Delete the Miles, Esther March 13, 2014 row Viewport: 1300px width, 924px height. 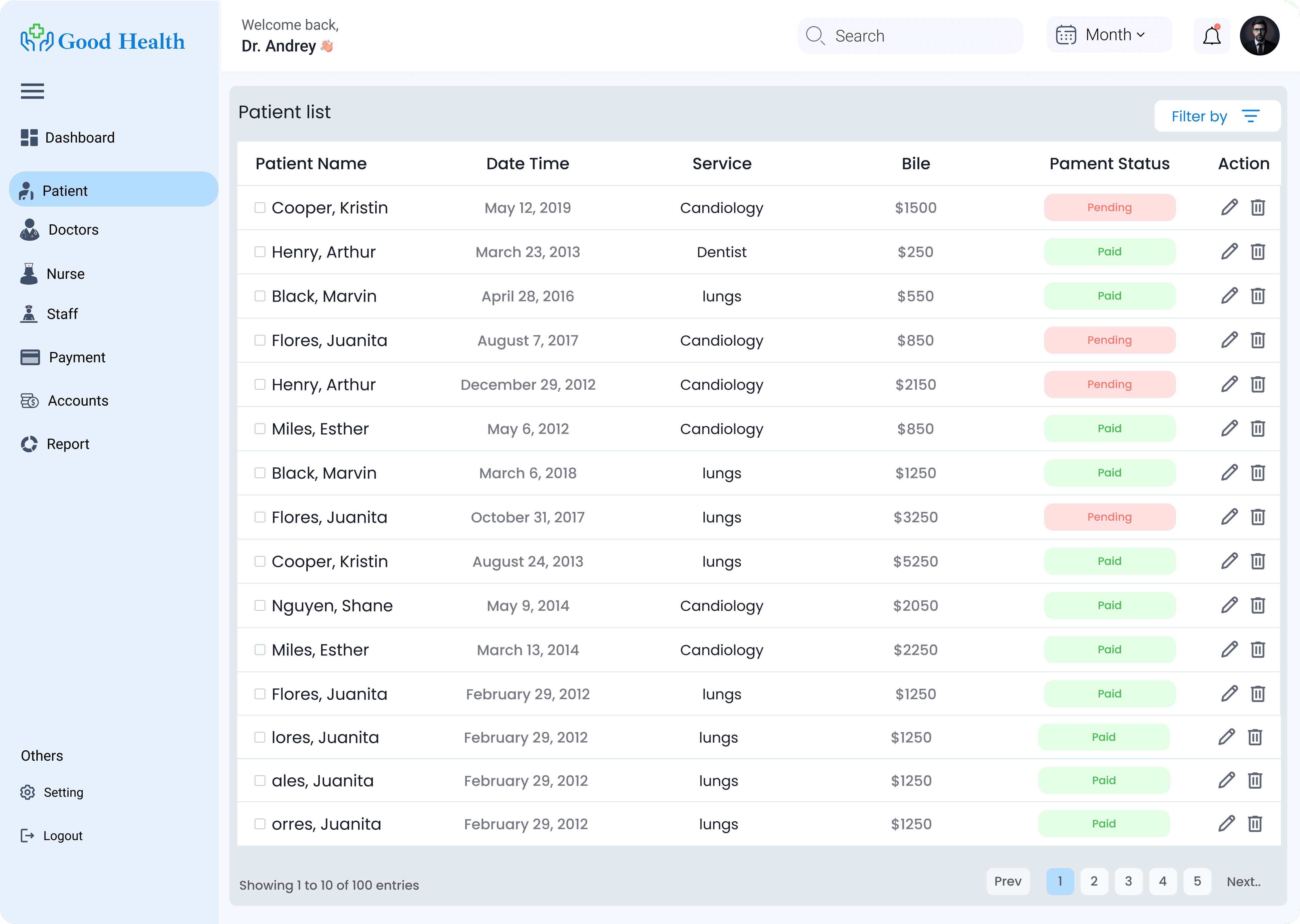pyautogui.click(x=1258, y=650)
